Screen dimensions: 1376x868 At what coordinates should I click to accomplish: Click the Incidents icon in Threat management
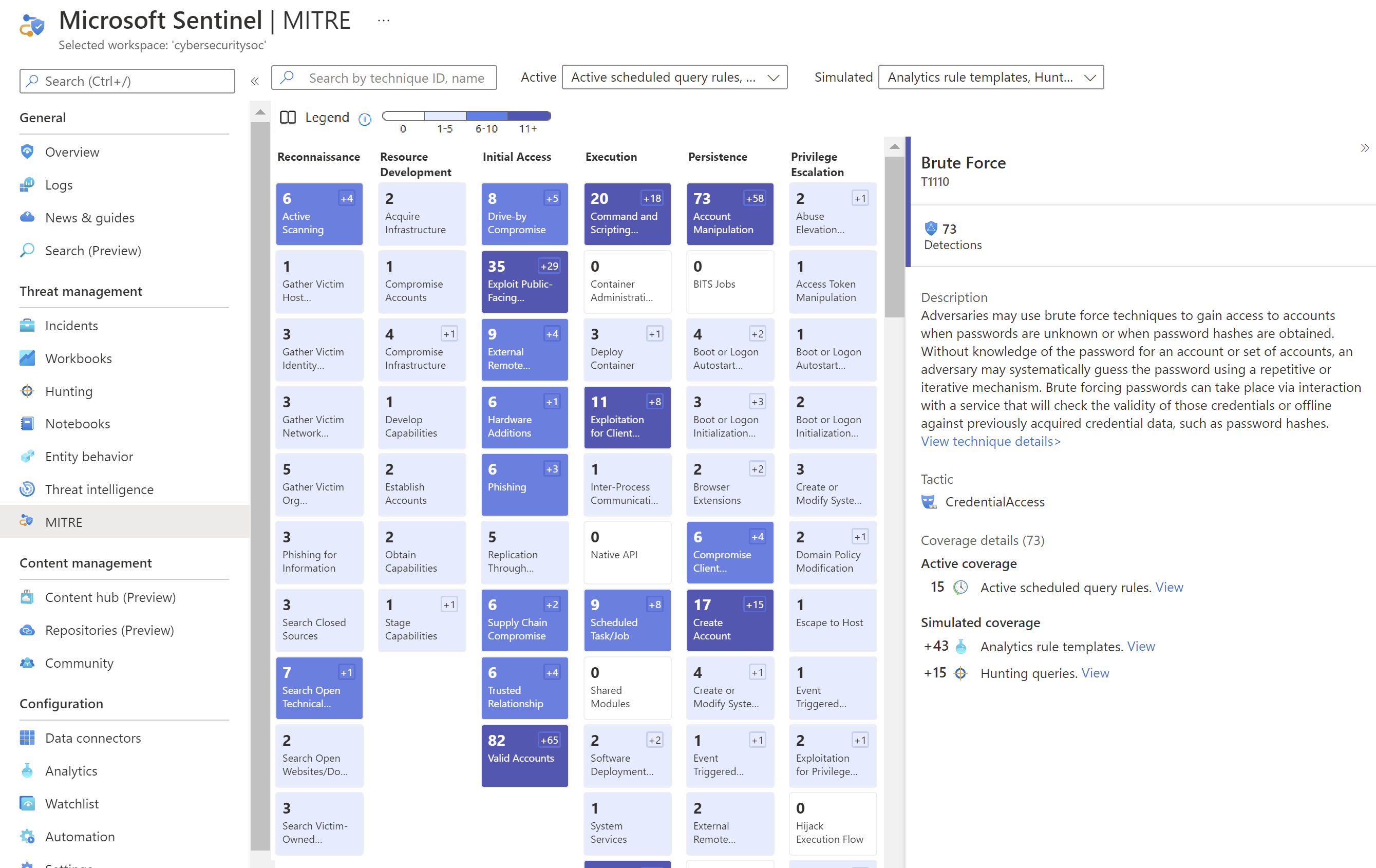click(27, 325)
